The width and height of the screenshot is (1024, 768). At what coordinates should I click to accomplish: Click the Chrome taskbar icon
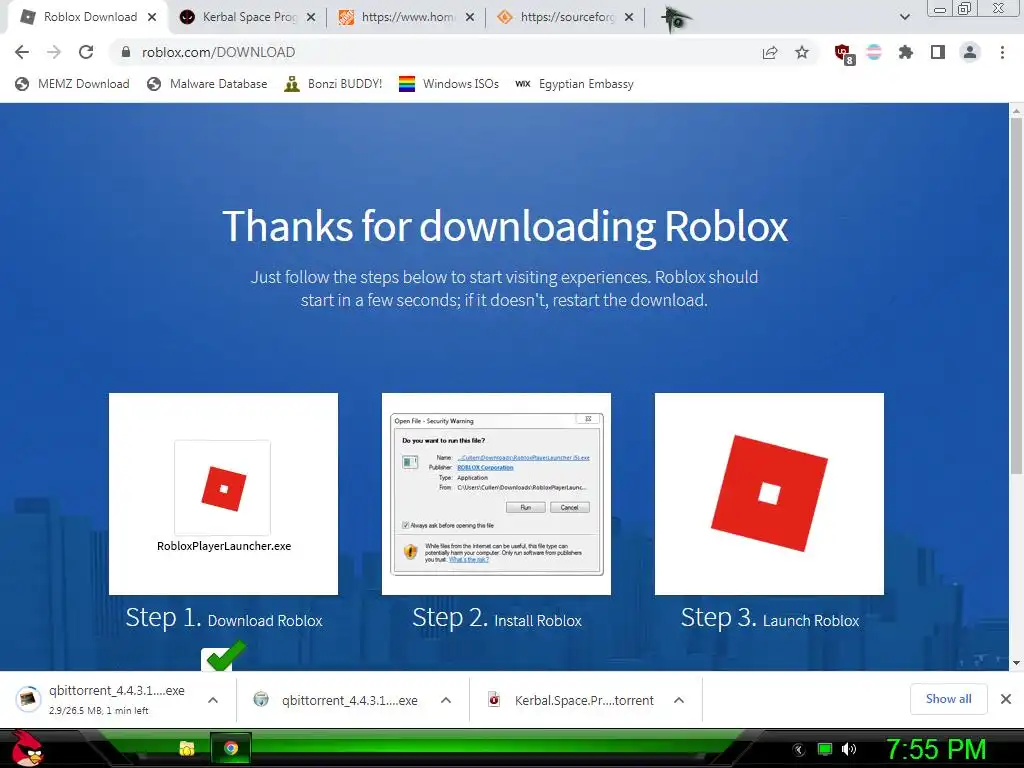click(231, 748)
